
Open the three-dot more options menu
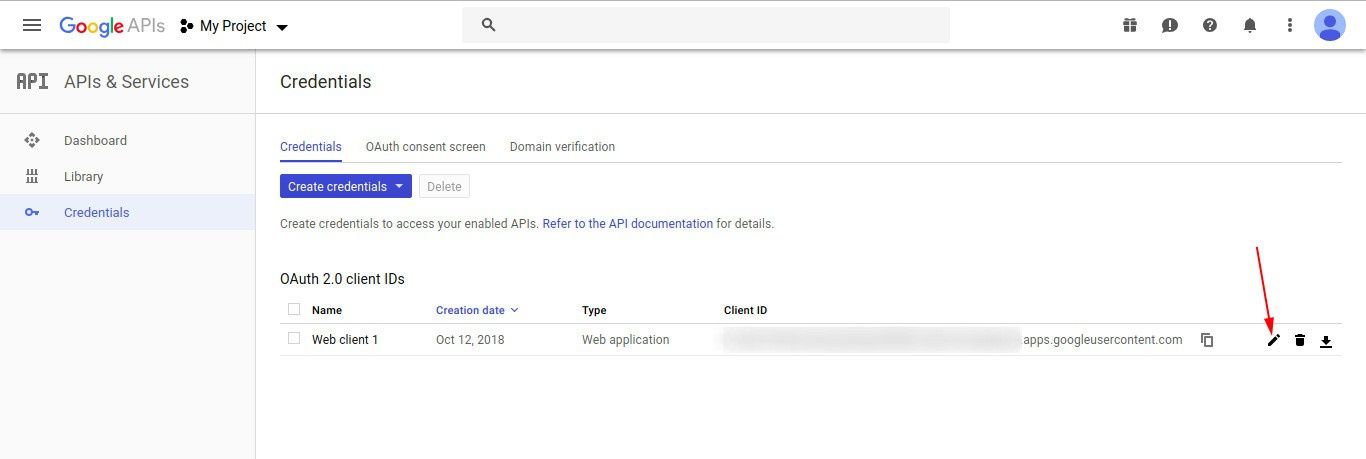[x=1290, y=25]
